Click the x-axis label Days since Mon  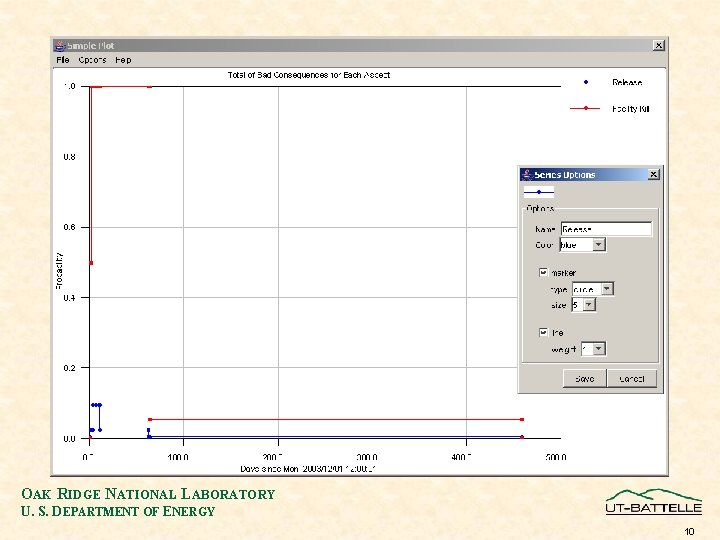click(308, 469)
